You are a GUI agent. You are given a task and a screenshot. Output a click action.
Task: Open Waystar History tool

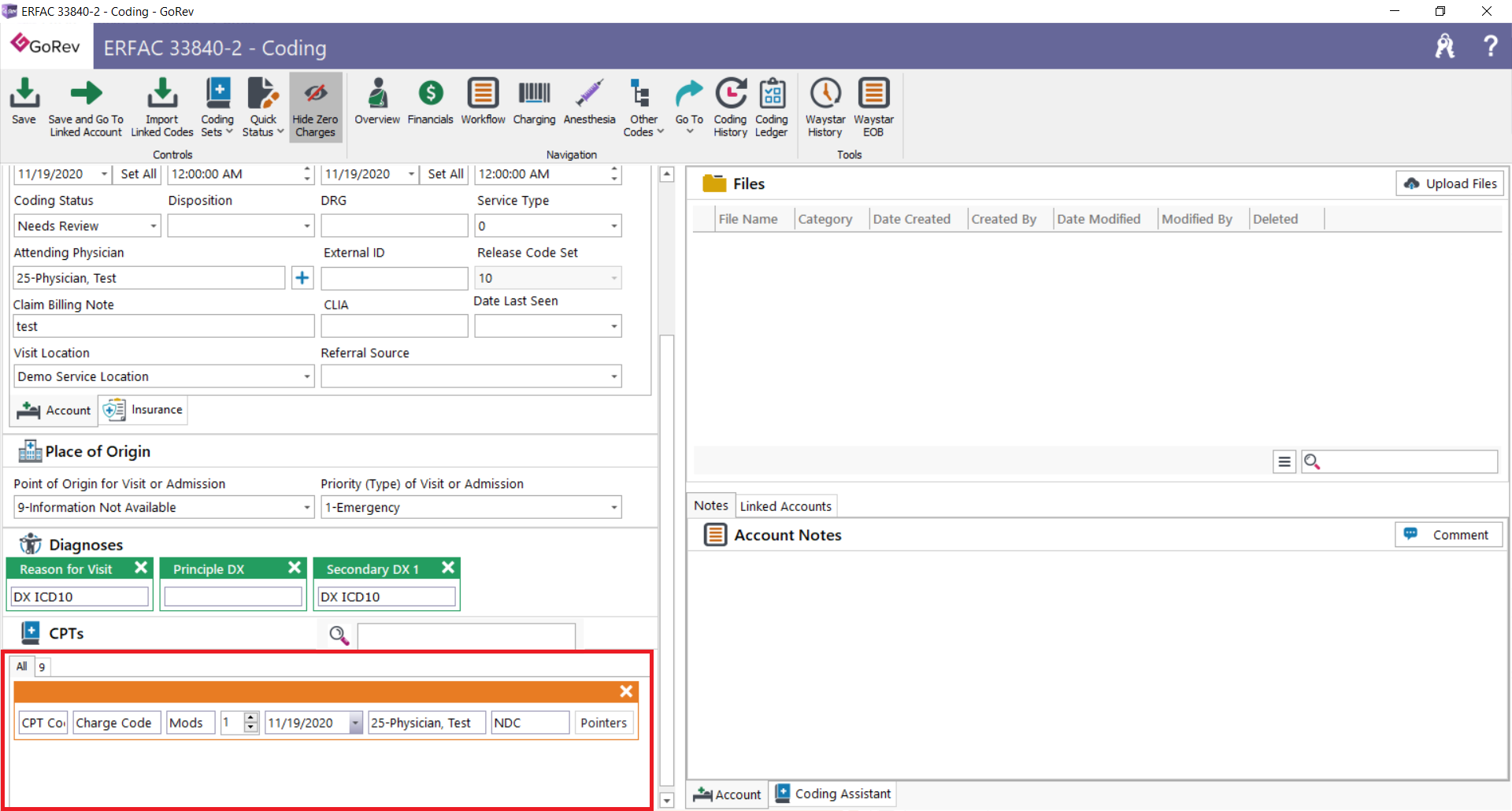(825, 108)
